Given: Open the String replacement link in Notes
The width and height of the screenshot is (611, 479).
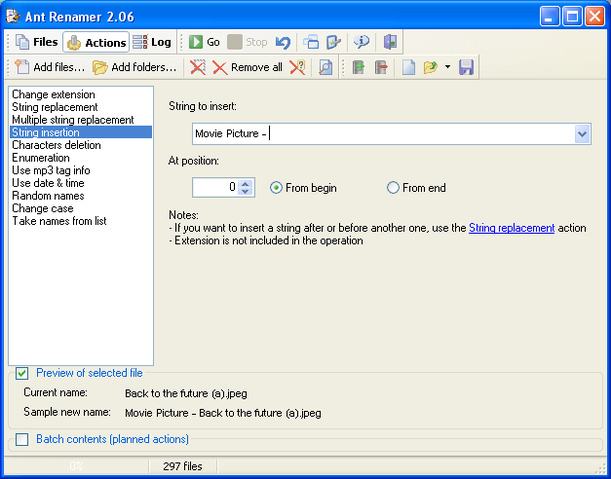Looking at the screenshot, I should pyautogui.click(x=512, y=228).
